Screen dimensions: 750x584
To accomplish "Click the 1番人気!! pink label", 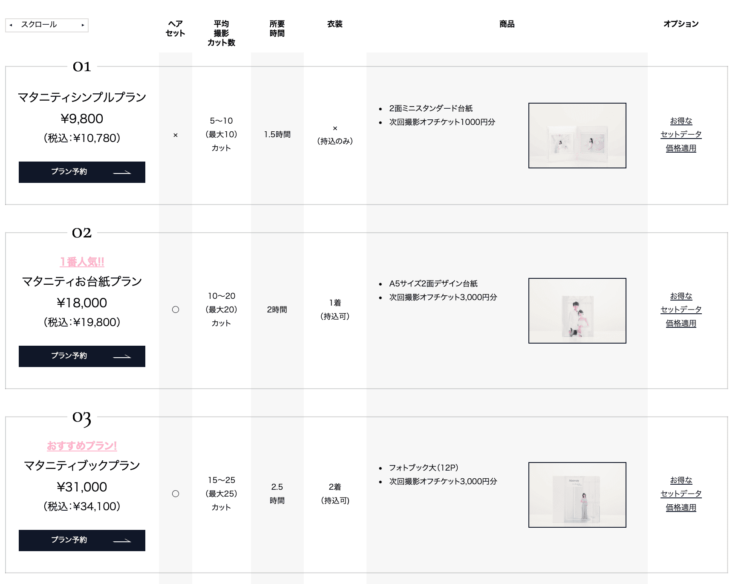I will pyautogui.click(x=82, y=262).
